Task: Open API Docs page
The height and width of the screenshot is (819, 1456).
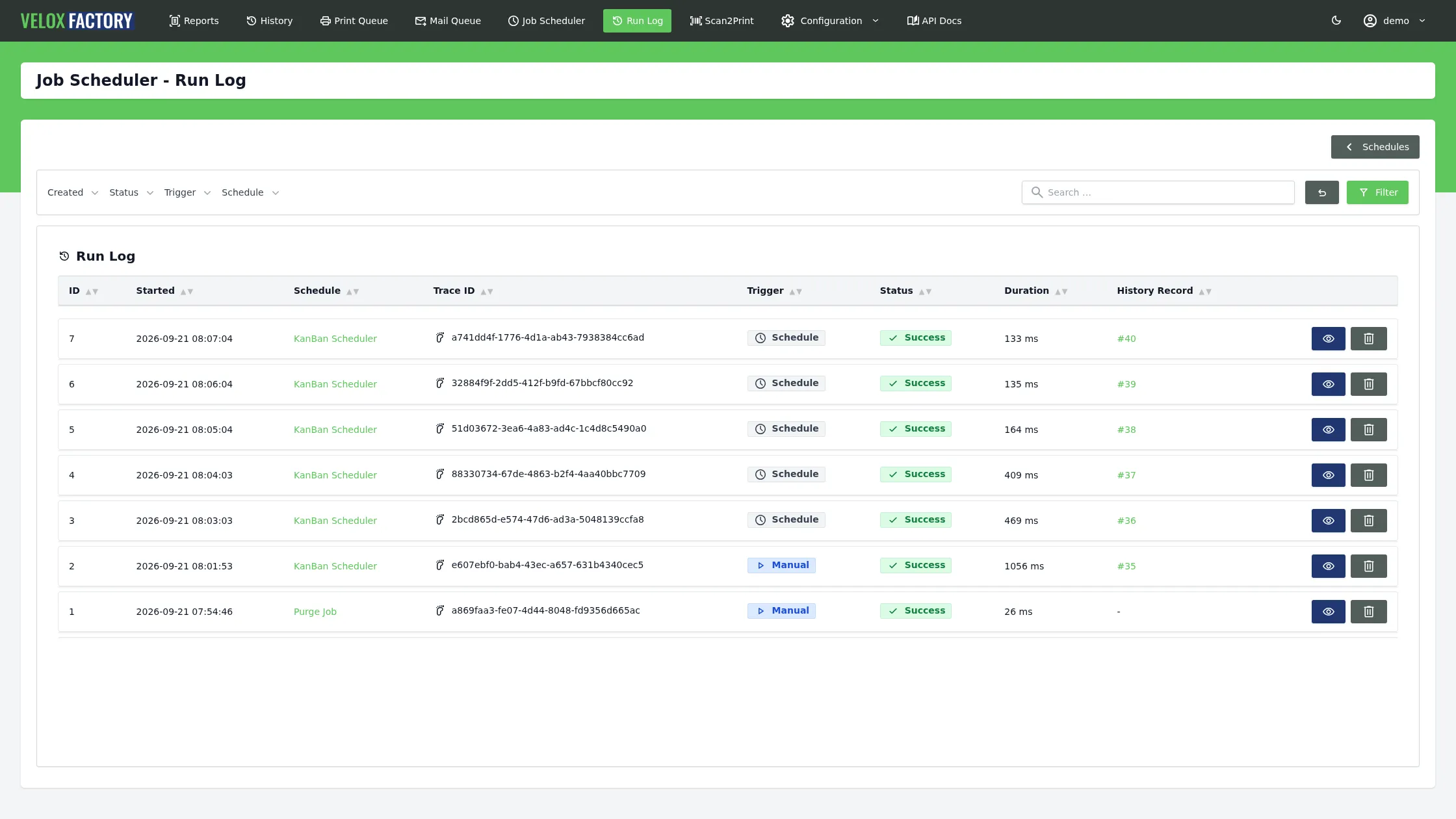Action: pos(934,21)
